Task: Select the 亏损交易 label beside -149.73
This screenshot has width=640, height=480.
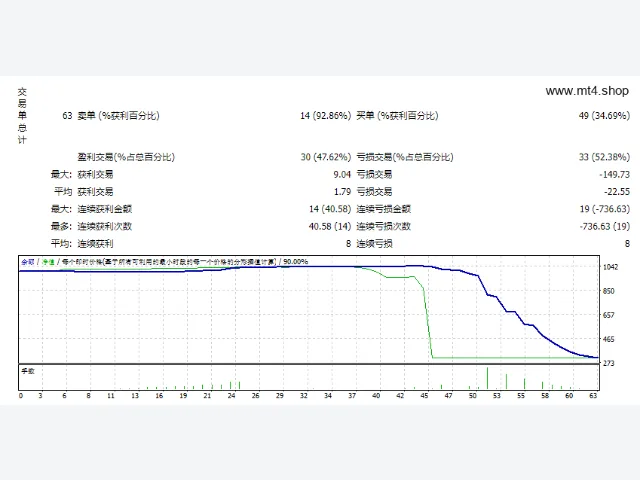Action: [374, 175]
